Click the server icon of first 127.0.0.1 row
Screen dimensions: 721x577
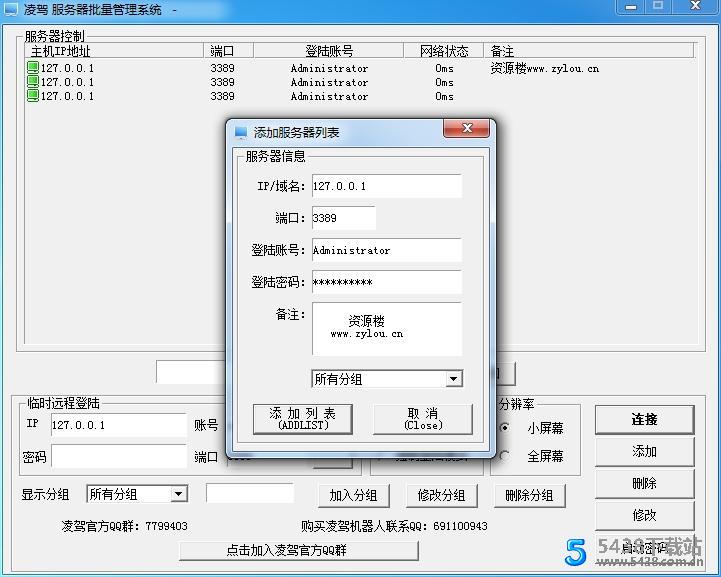[33, 68]
